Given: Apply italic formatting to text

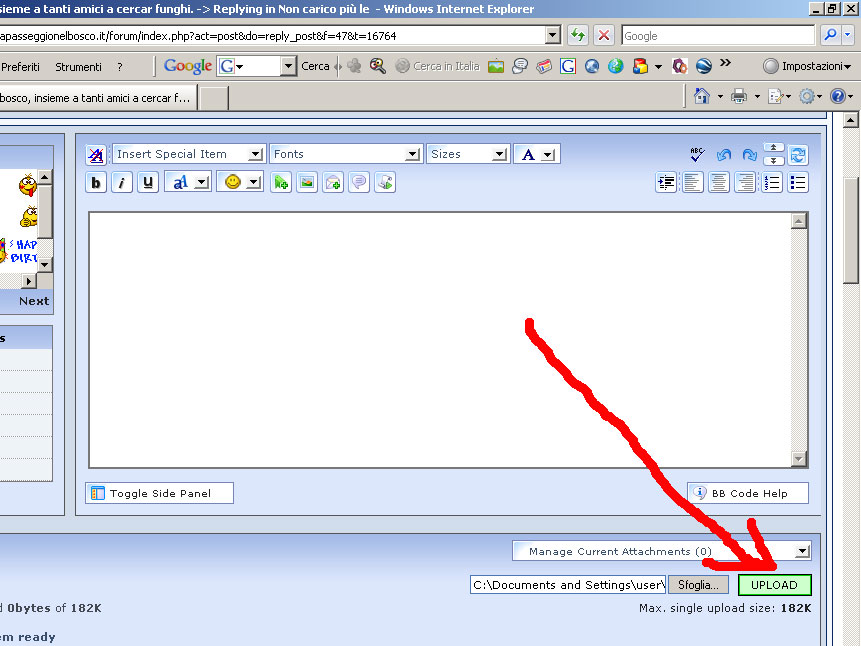Looking at the screenshot, I should click(122, 182).
